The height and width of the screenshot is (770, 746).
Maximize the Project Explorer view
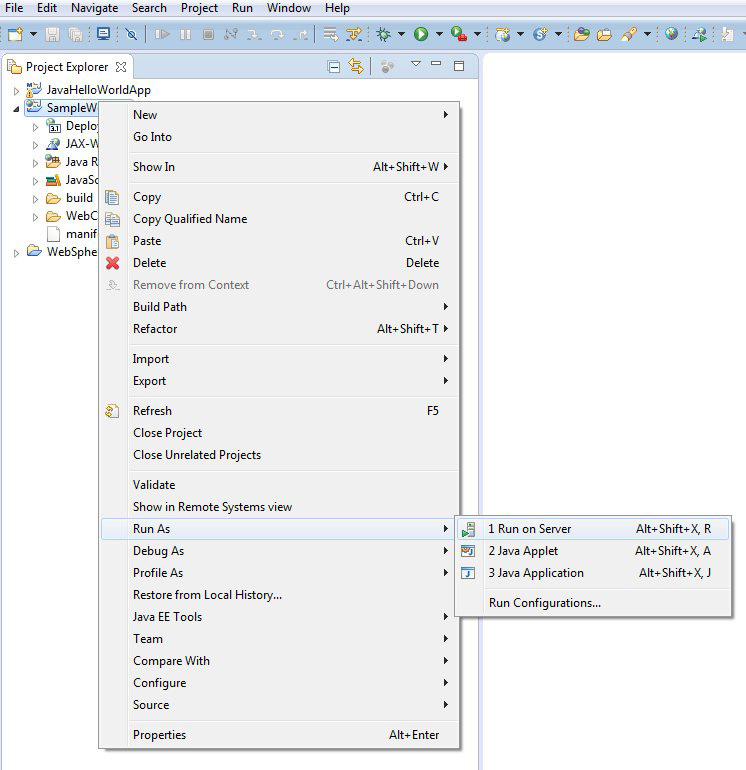click(x=459, y=66)
